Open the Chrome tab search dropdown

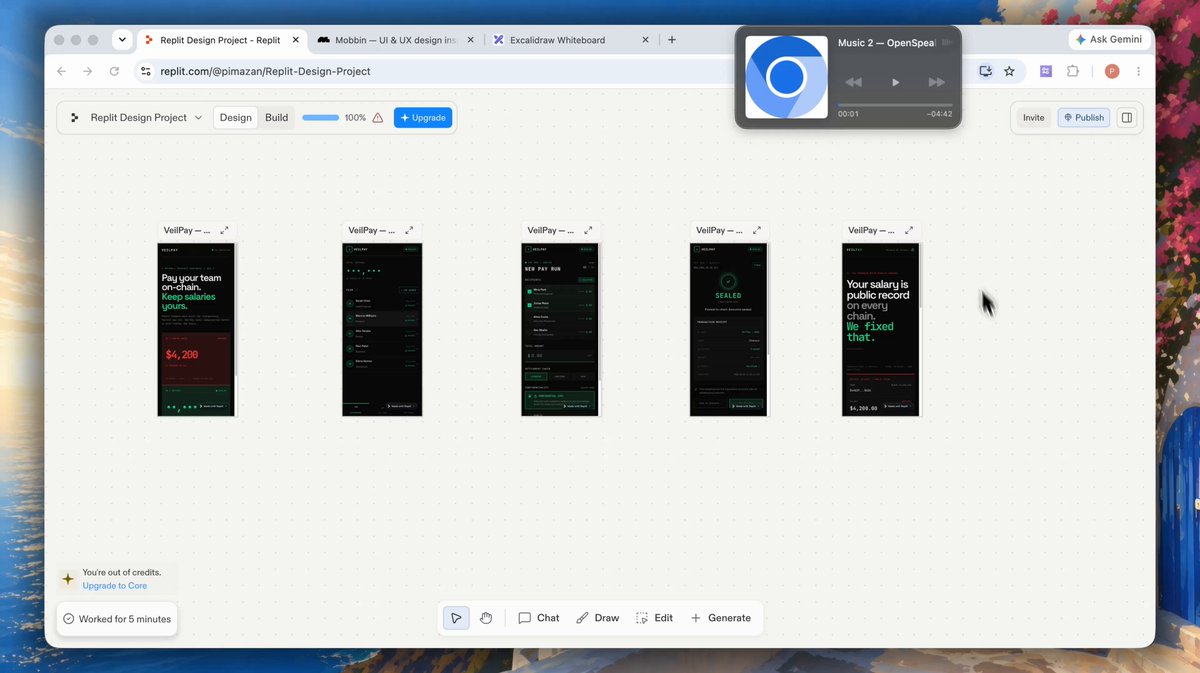122,40
